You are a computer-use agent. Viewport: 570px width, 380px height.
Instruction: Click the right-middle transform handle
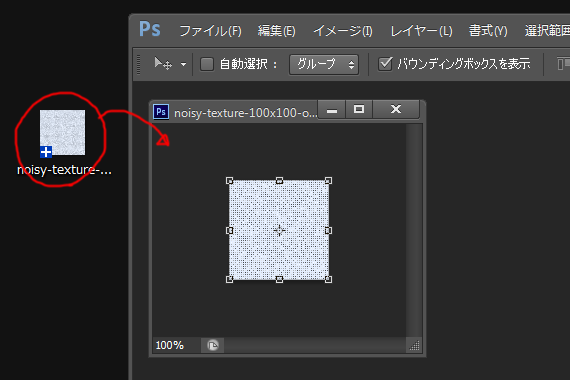click(328, 231)
